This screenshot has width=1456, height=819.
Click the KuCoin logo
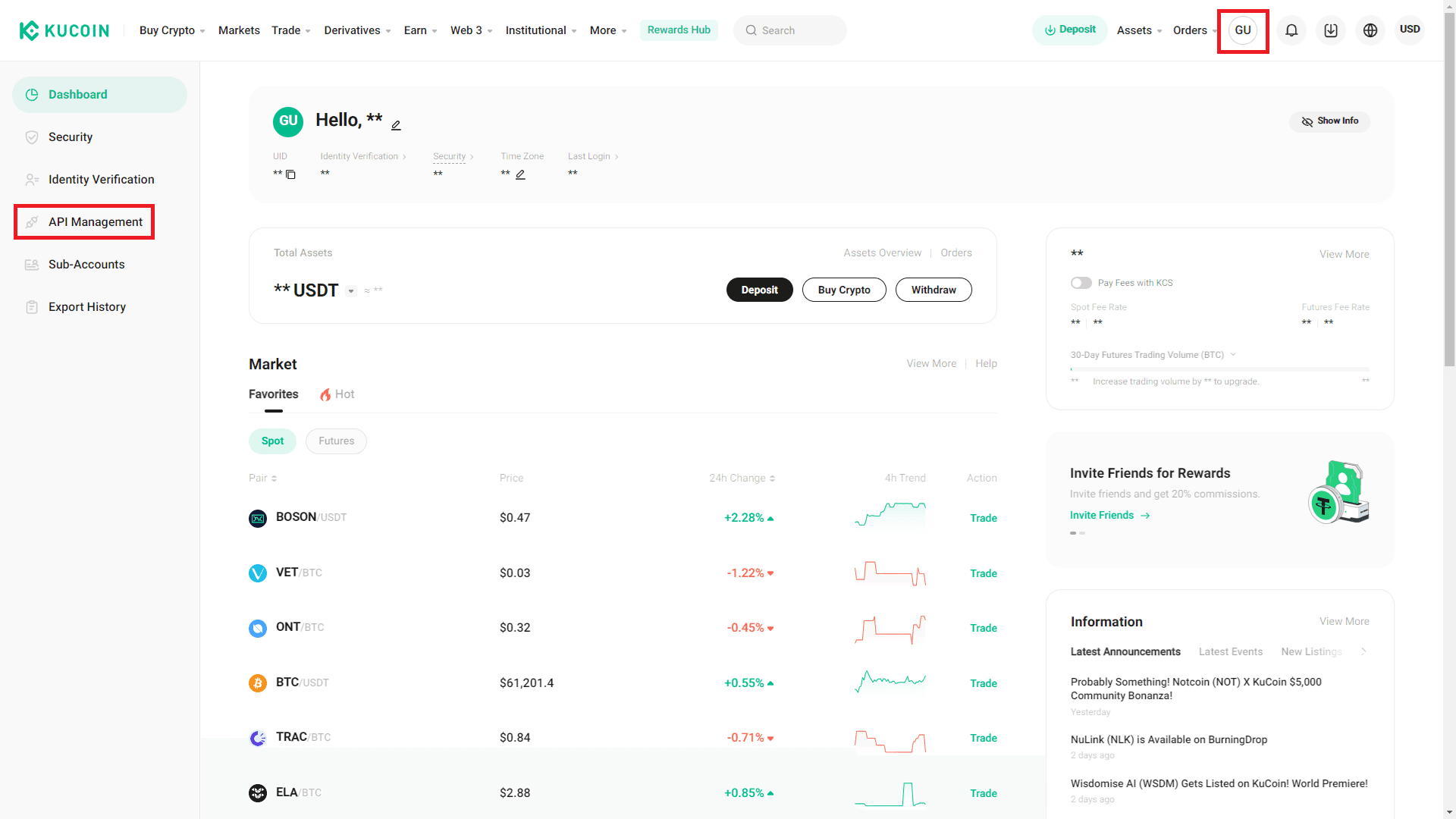(64, 30)
